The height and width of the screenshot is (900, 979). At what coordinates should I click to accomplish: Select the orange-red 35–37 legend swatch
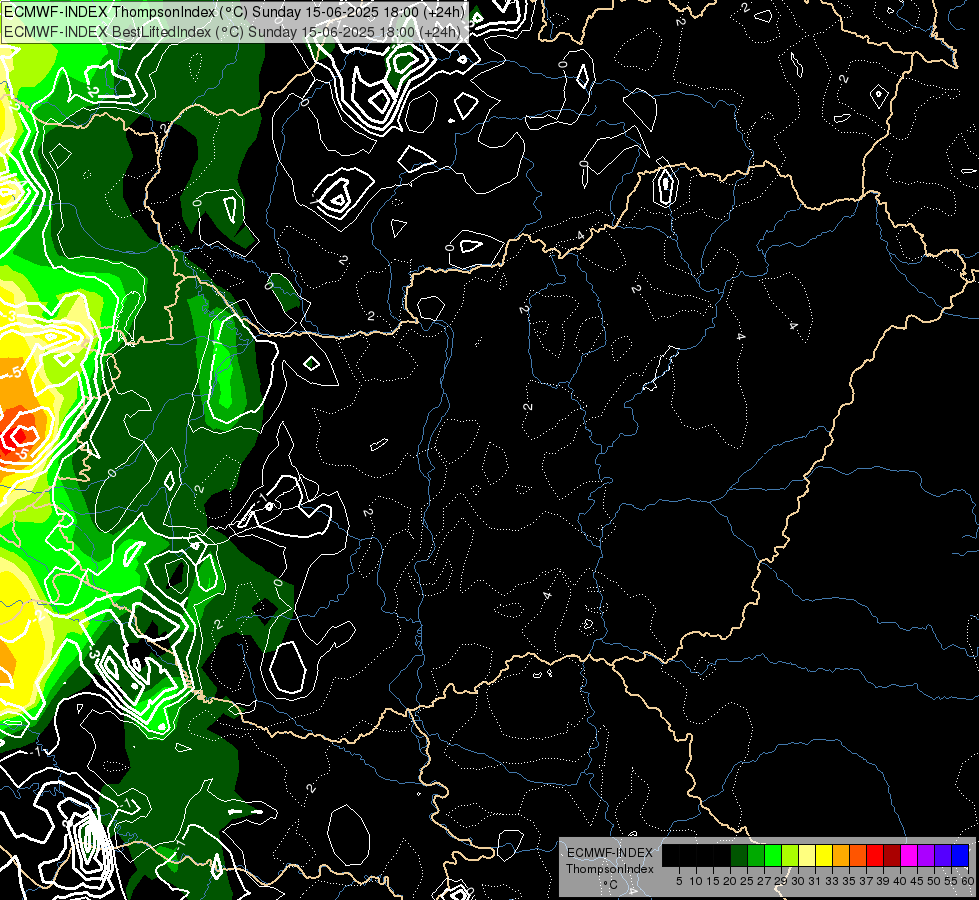coord(858,855)
